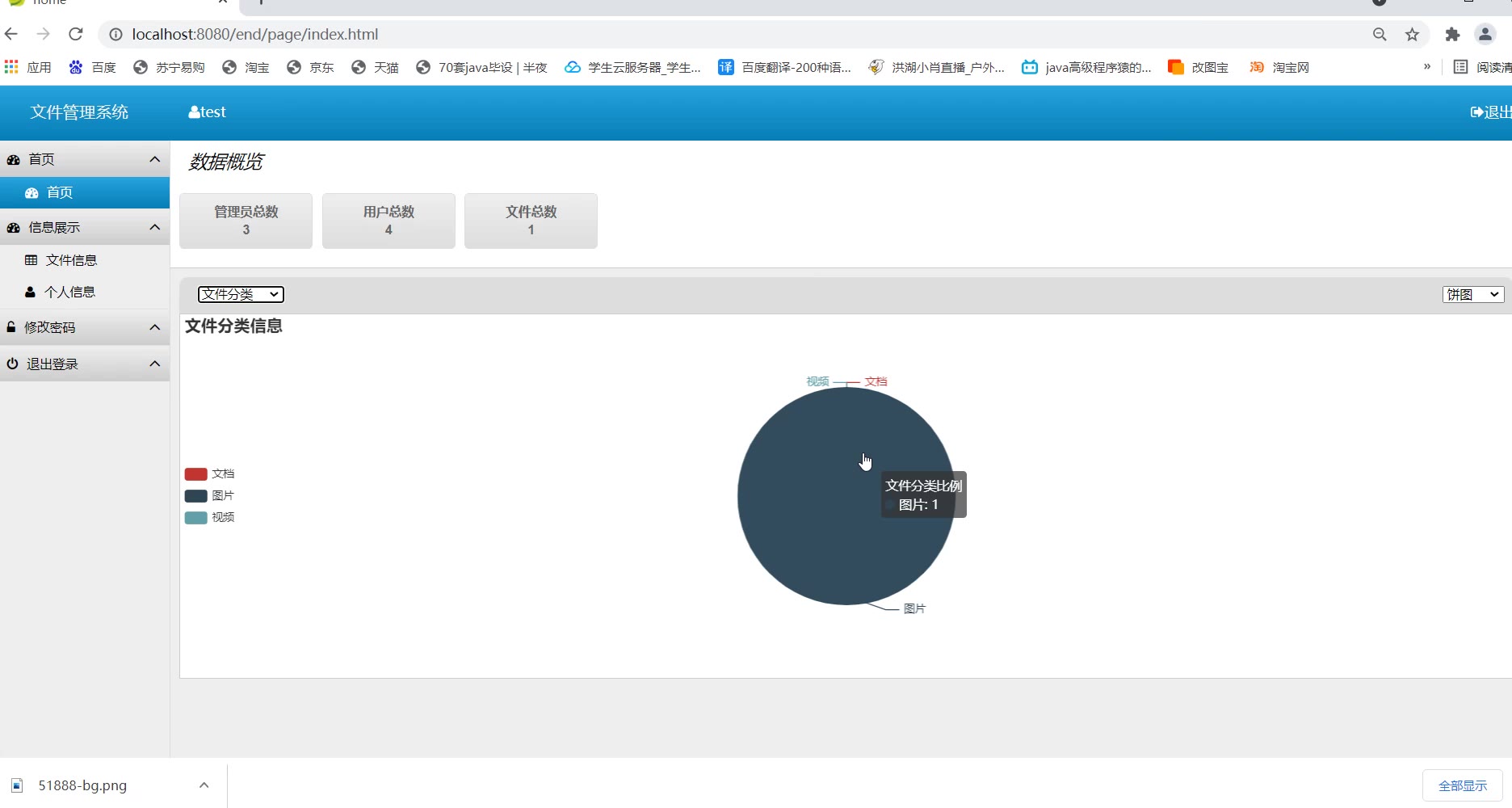Show more bookmarks via double chevron

tap(1427, 67)
